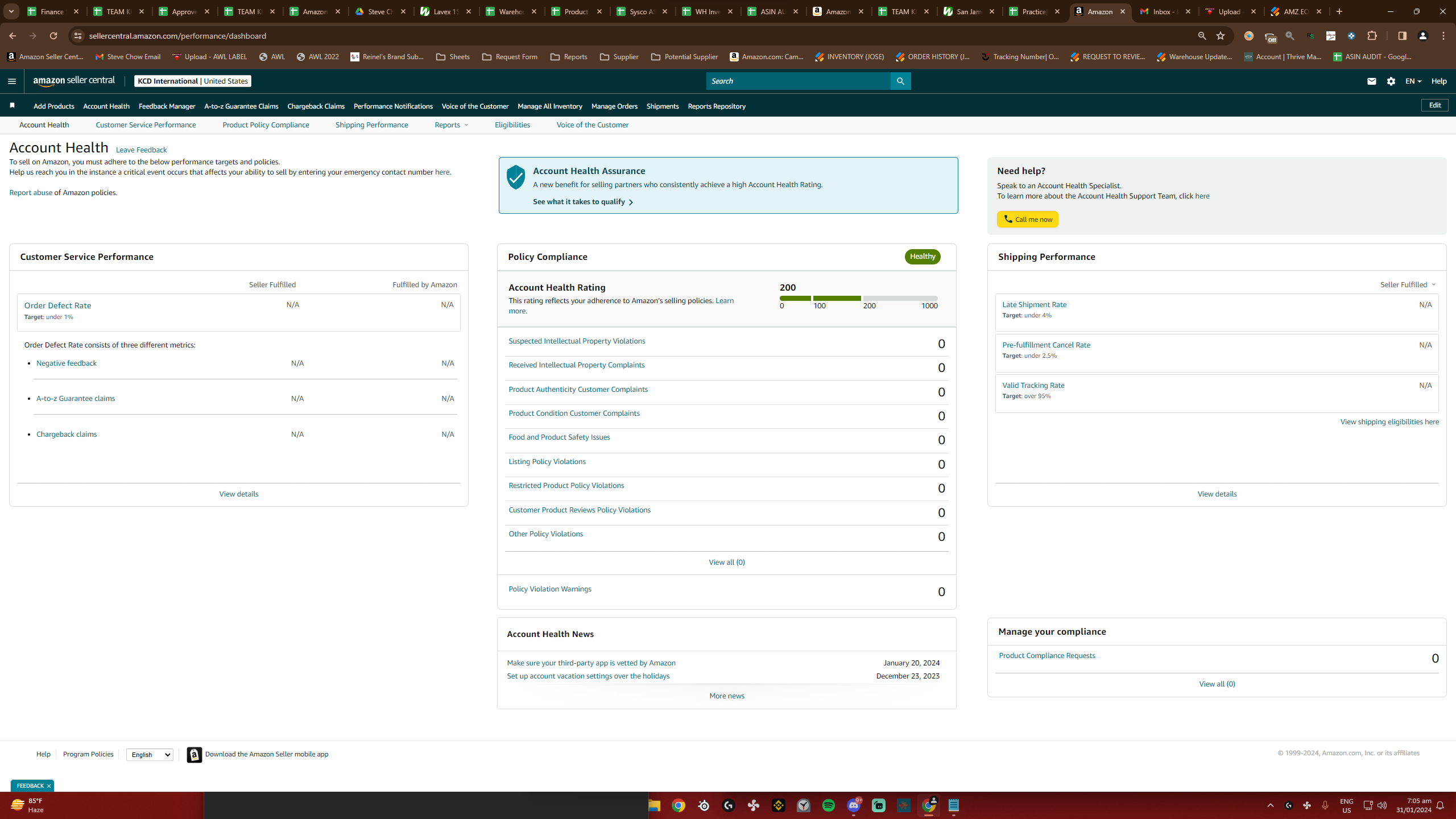Image resolution: width=1456 pixels, height=819 pixels.
Task: Open the Product Compliance Requests link
Action: (1047, 655)
